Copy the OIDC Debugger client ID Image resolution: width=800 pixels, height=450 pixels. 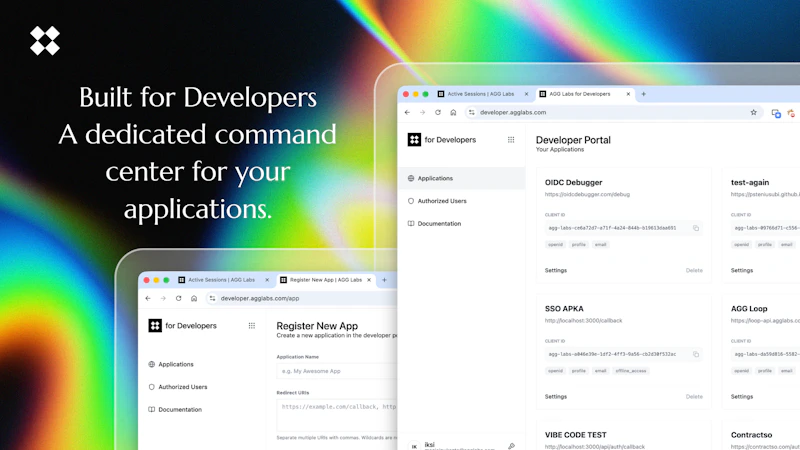[x=696, y=228]
